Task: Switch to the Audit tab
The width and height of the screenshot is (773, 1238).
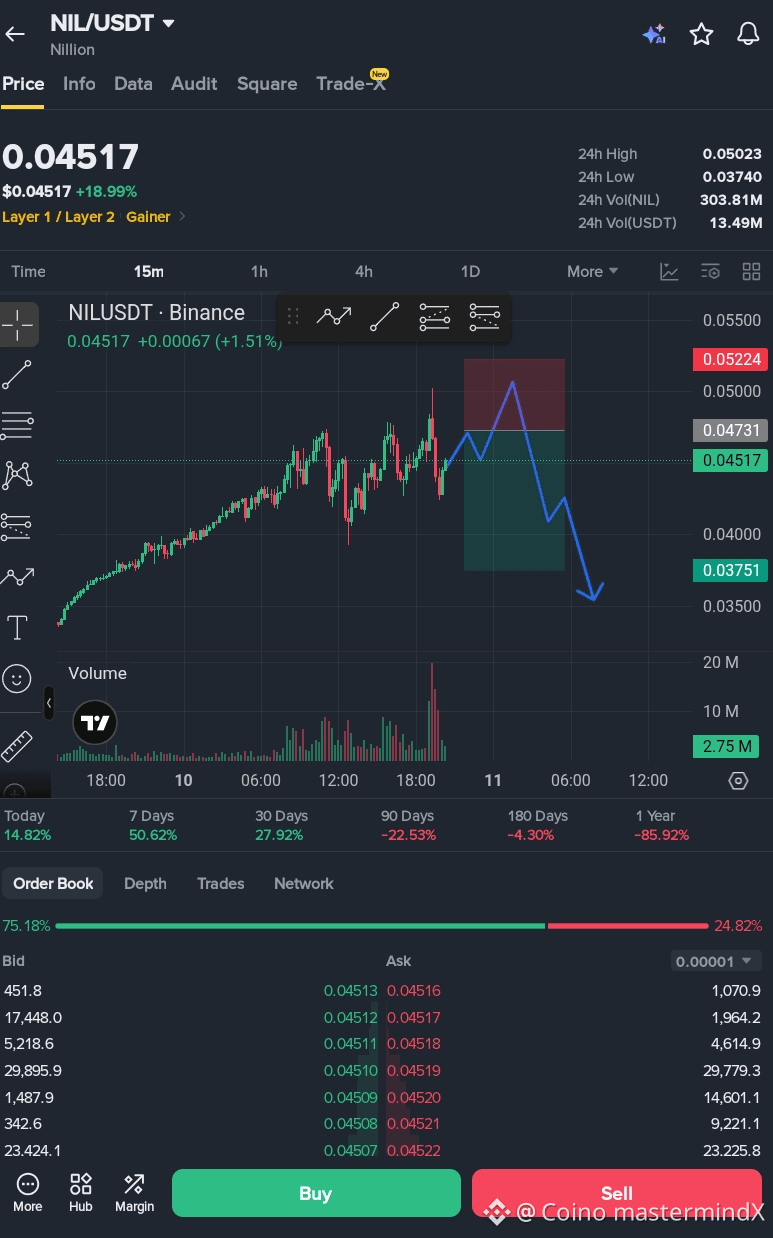Action: click(194, 84)
